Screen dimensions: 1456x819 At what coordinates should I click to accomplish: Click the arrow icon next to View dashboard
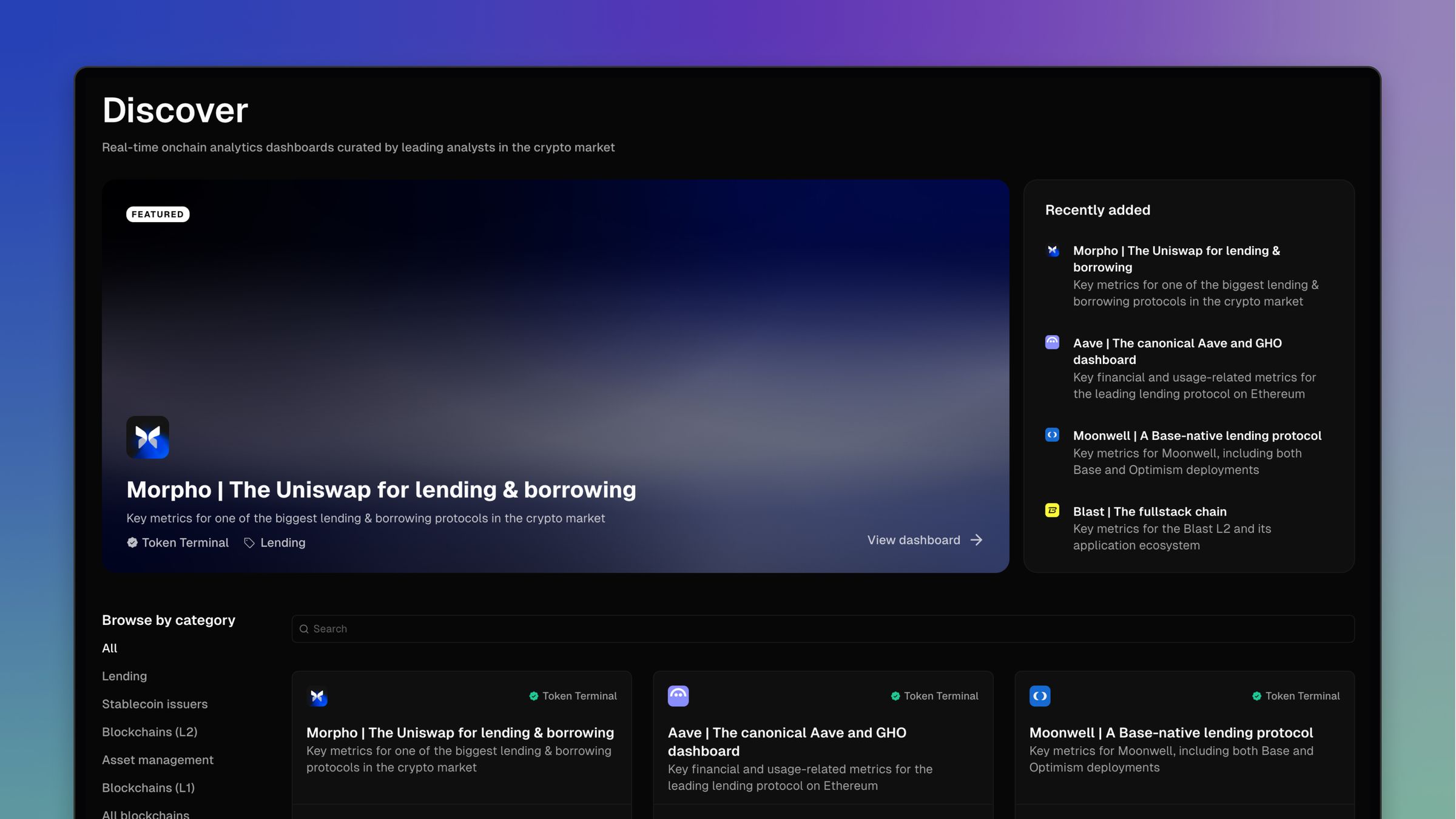point(976,540)
